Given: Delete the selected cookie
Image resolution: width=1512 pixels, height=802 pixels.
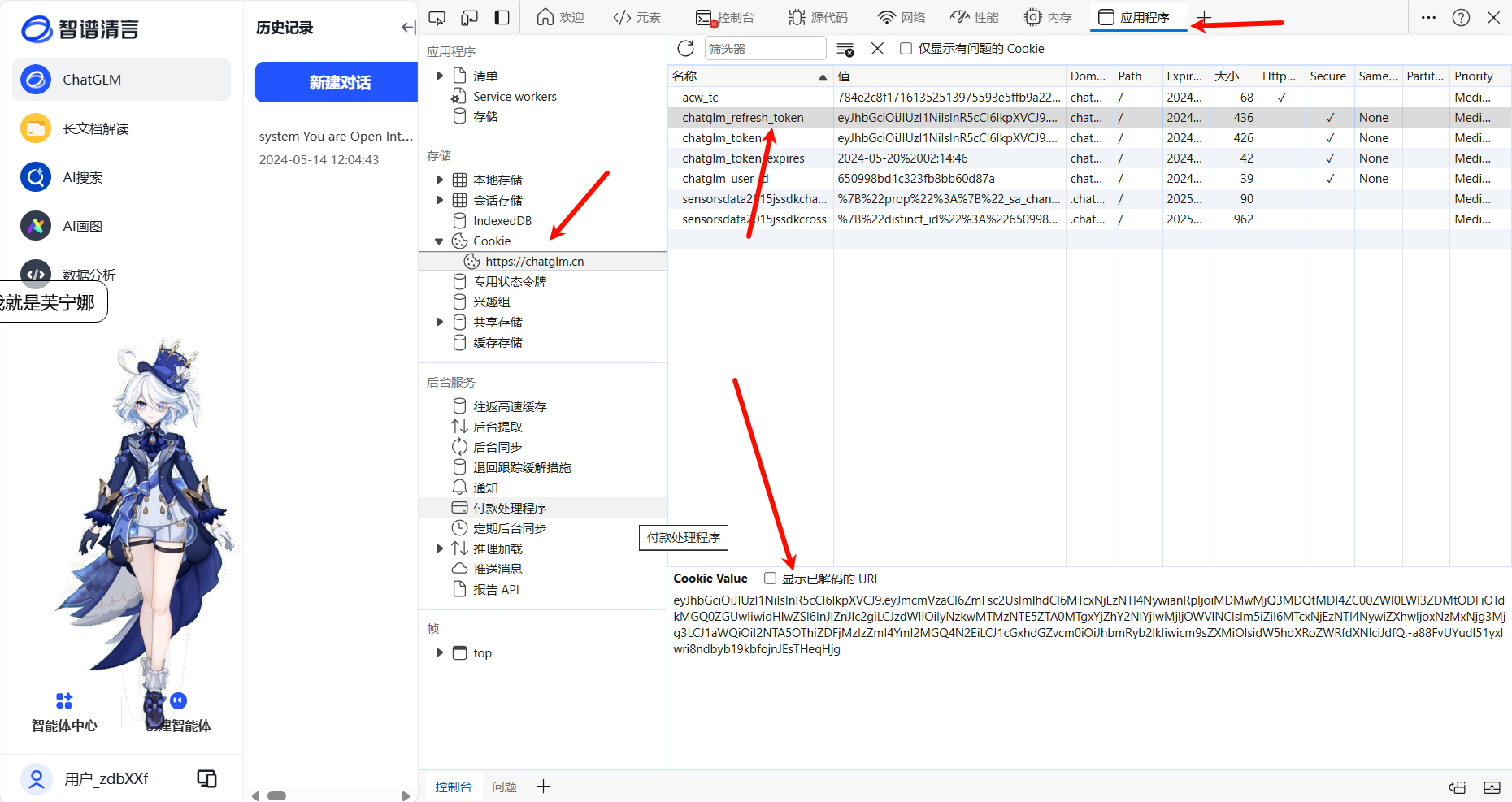Looking at the screenshot, I should [x=878, y=49].
